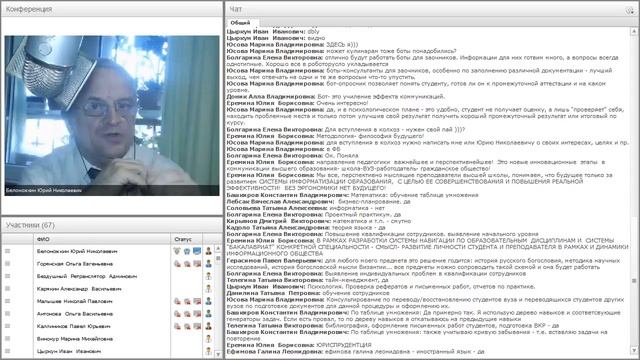Click disabled screen icon for Антонова Ольга Васильевна
Screen dimensions: 640x360
point(197,314)
